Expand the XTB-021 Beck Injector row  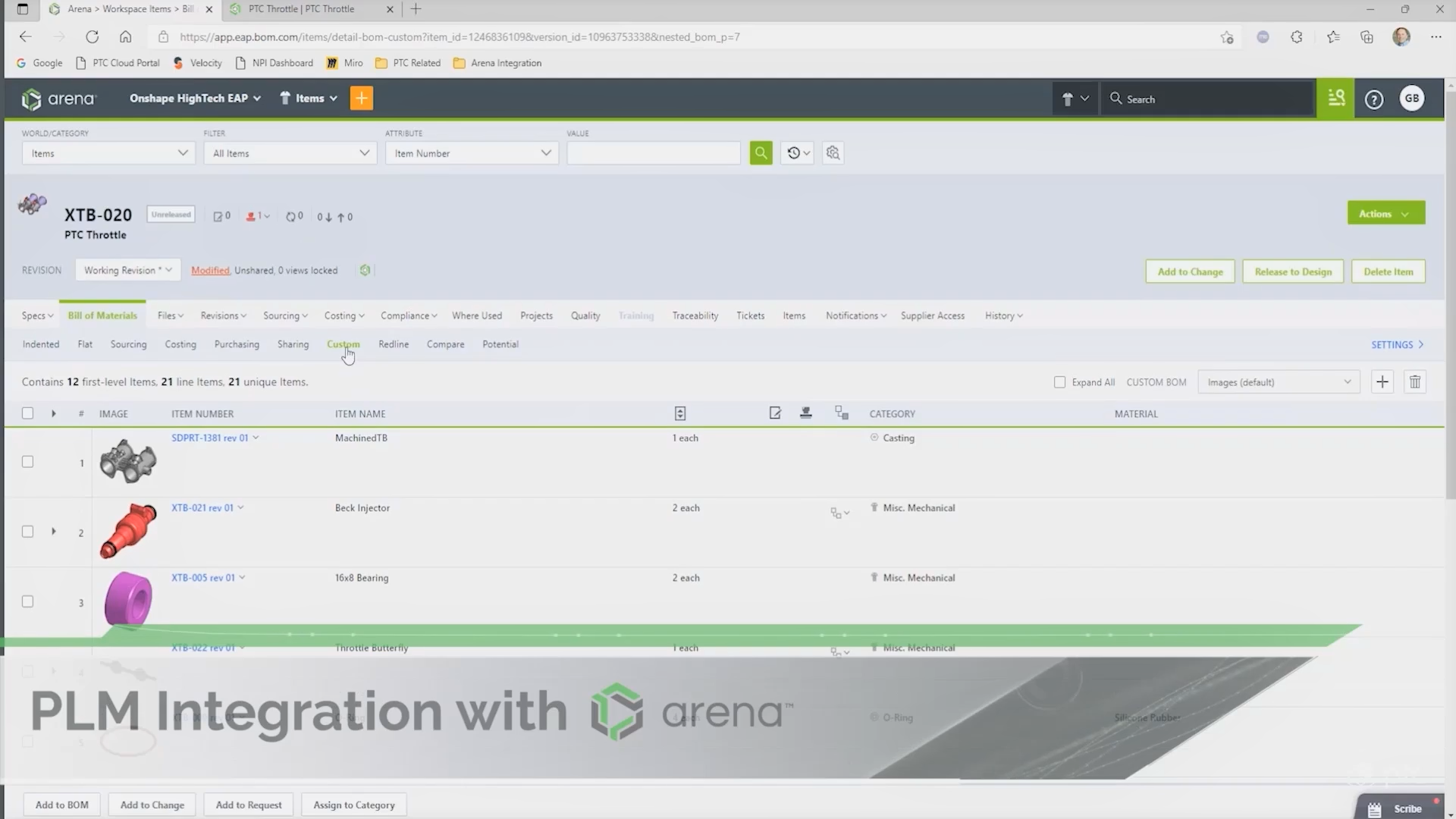coord(53,532)
